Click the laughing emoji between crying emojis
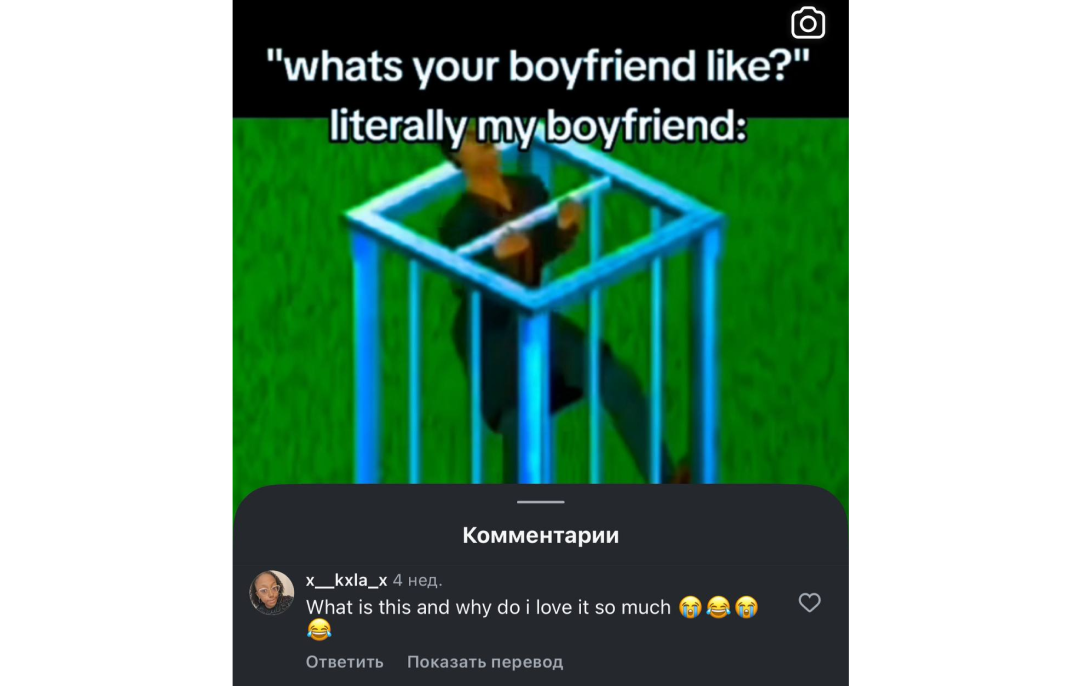The width and height of the screenshot is (1087, 686). [718, 607]
